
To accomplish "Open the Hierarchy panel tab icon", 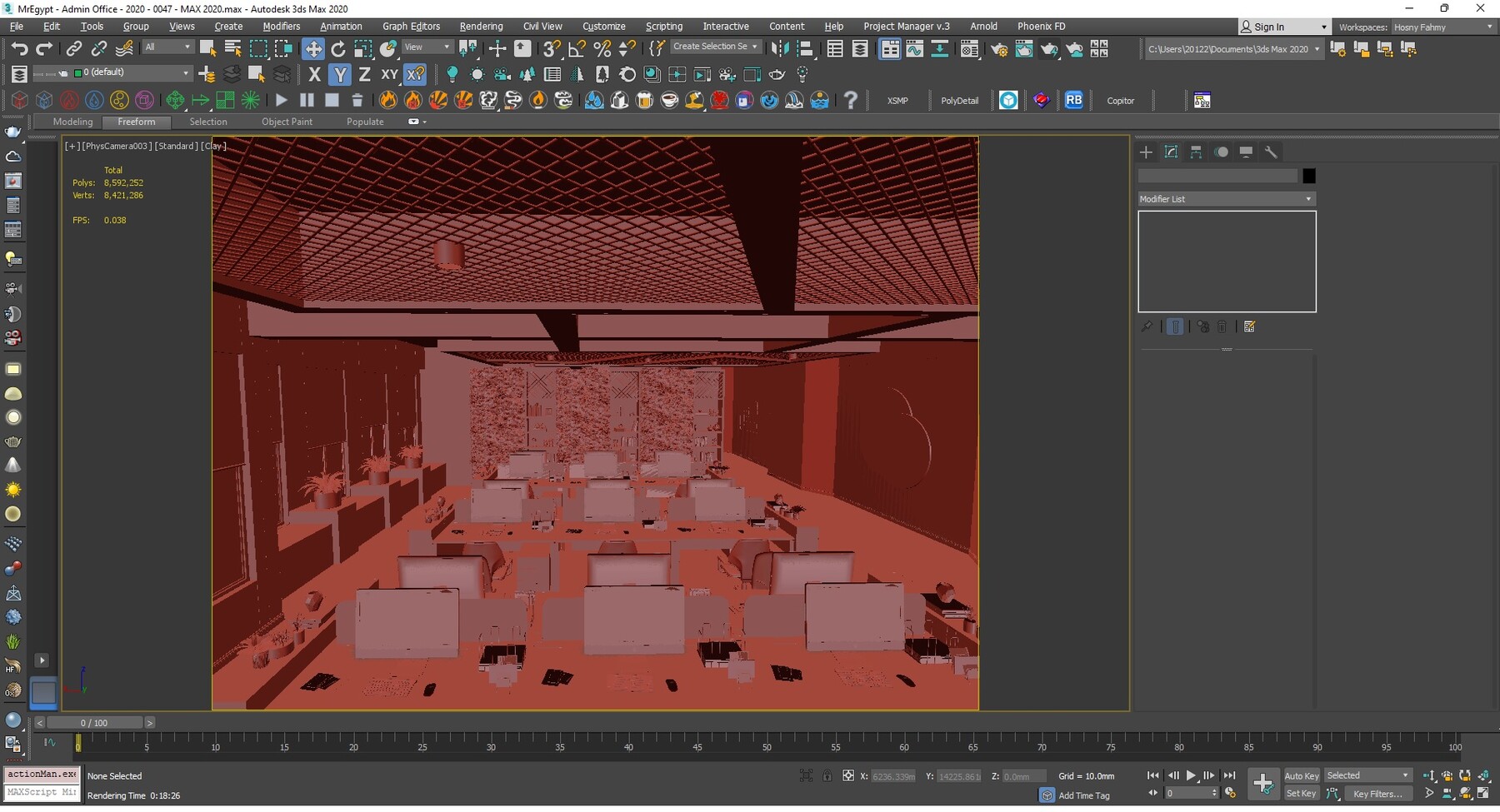I will point(1196,152).
